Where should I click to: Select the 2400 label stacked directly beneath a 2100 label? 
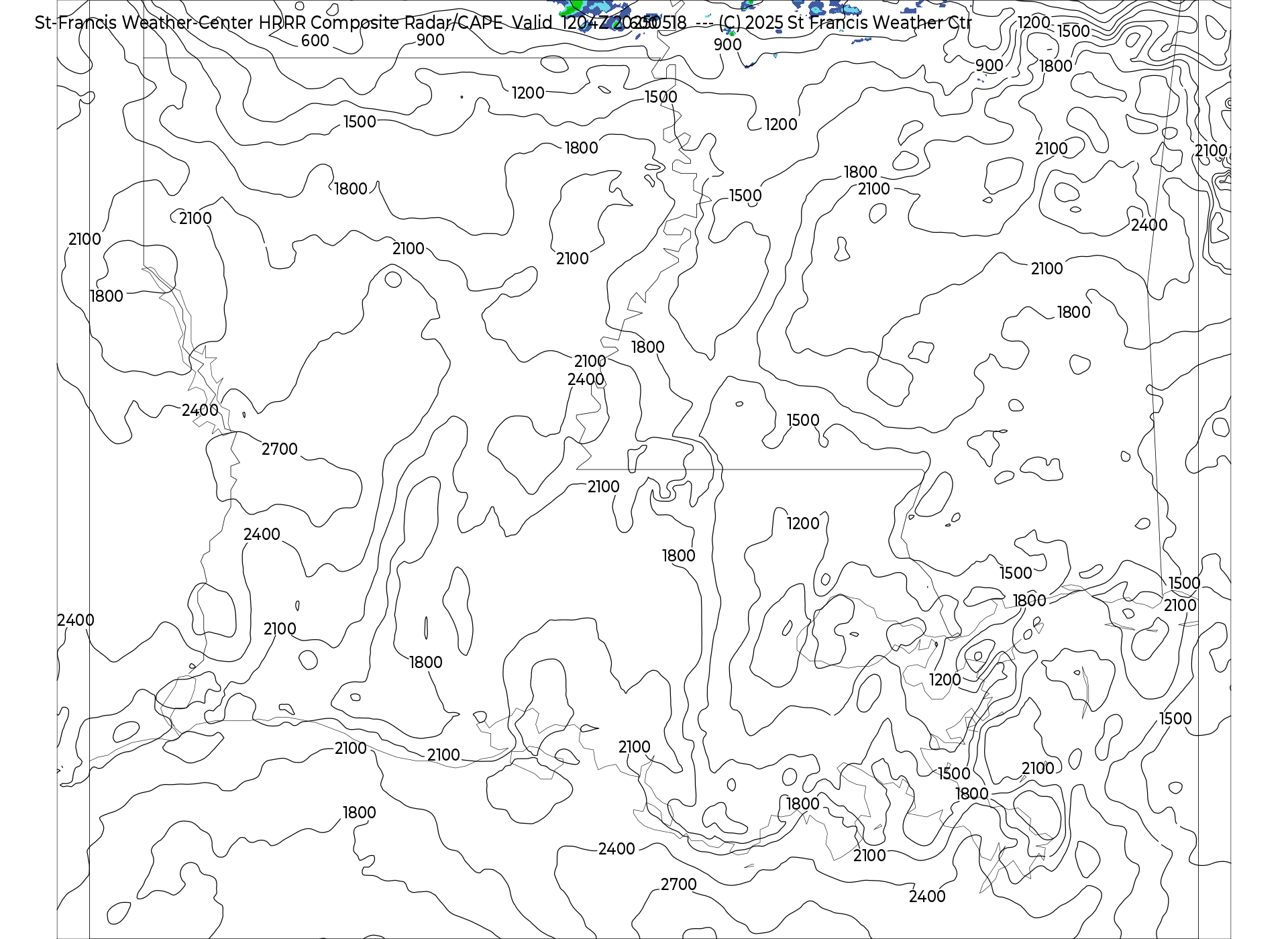(586, 380)
